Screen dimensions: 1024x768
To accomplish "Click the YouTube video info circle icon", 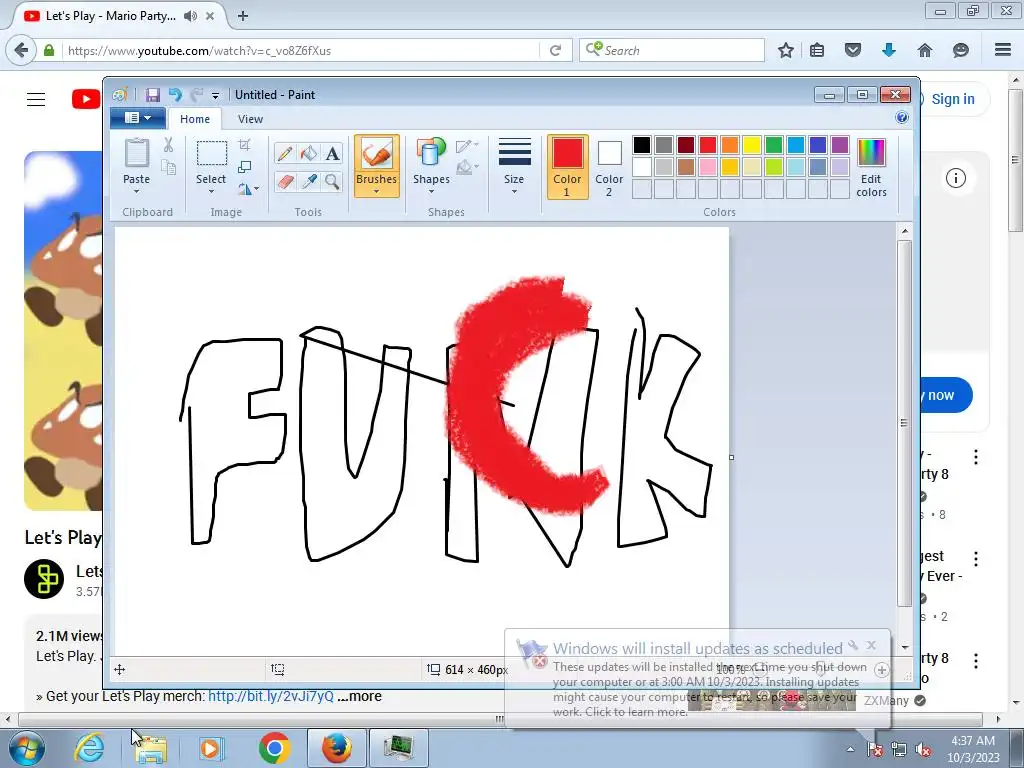I will (x=955, y=178).
